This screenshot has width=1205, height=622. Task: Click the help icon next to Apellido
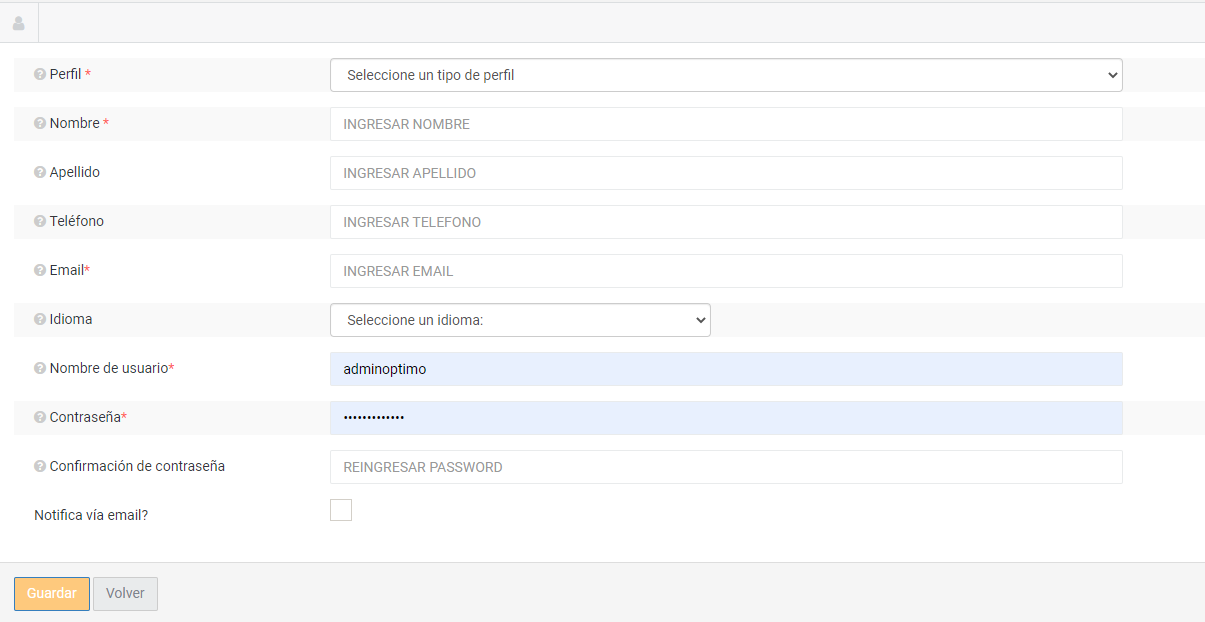[x=40, y=173]
